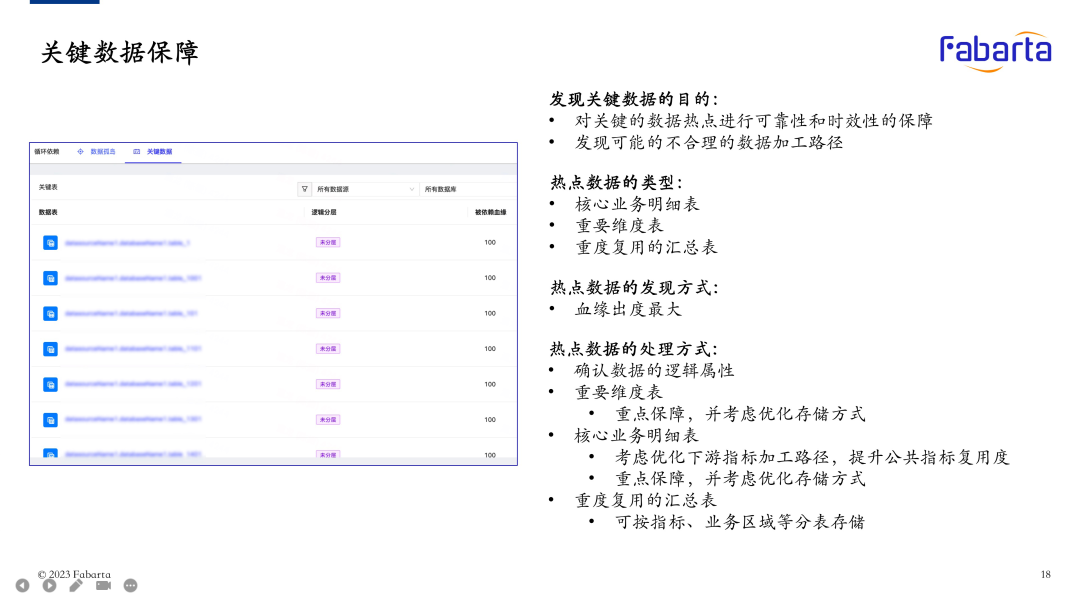Open the table link in the fifth row
Image resolution: width=1080 pixels, height=608 pixels.
(133, 384)
